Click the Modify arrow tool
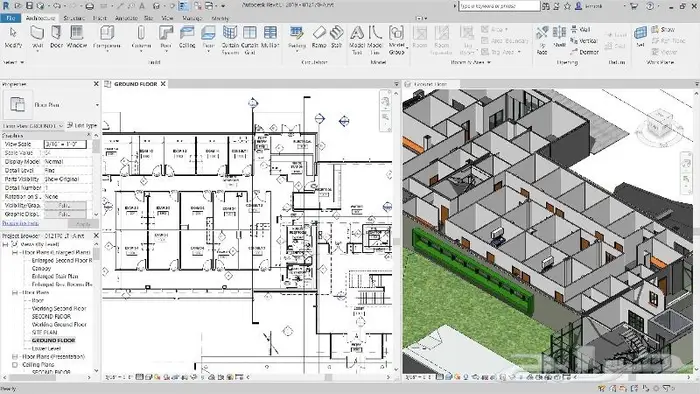The image size is (700, 394). (x=13, y=37)
